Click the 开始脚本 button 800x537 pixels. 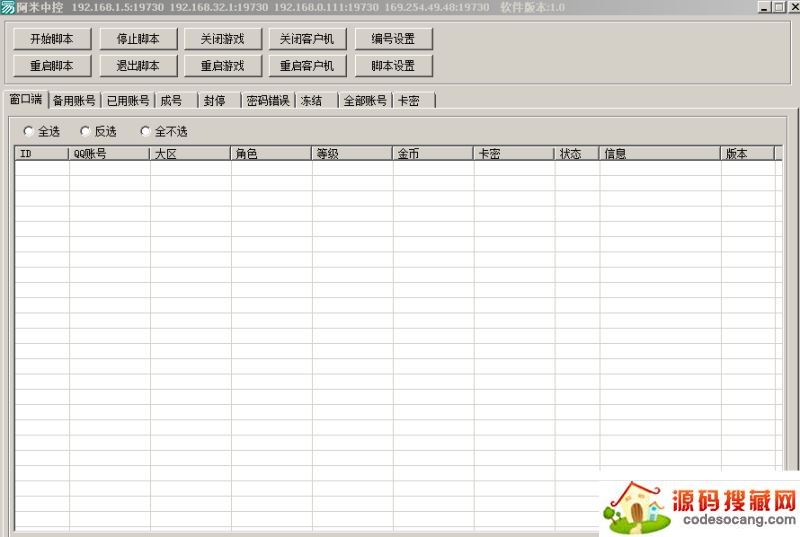pos(52,39)
